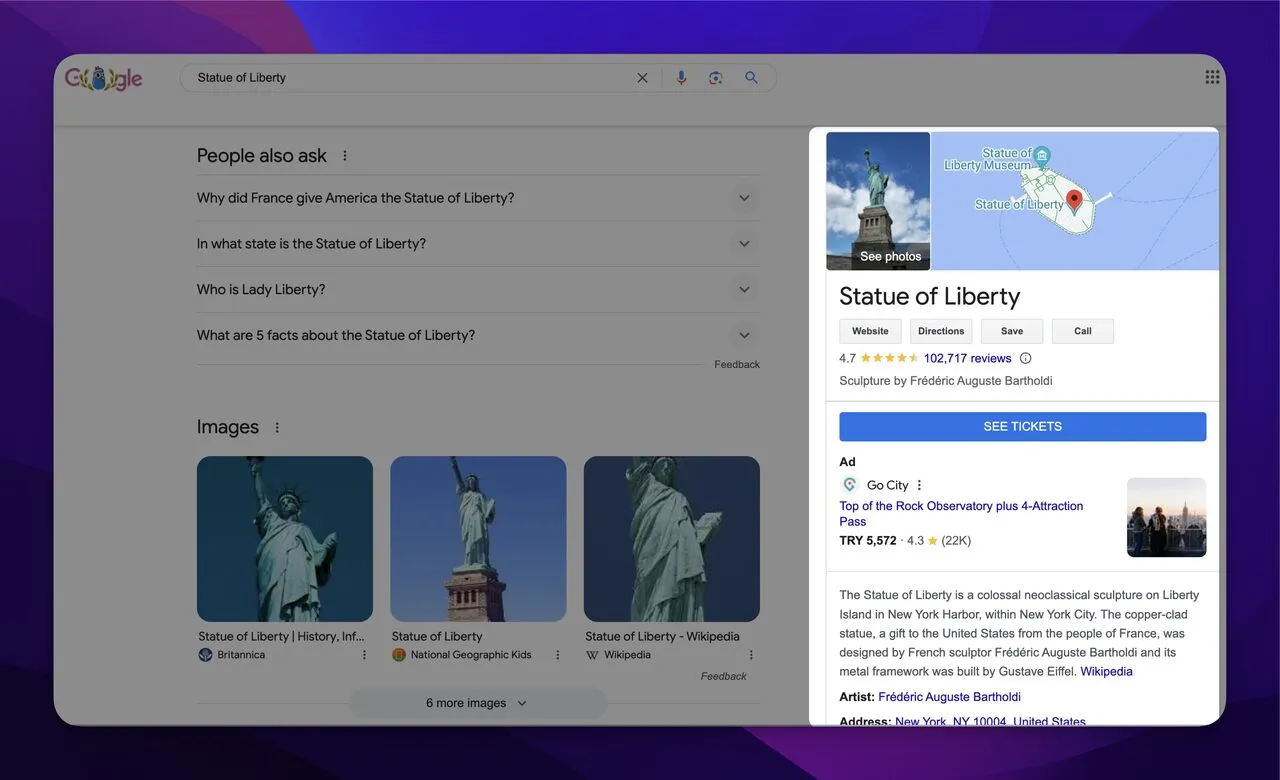Open the Google apps grid icon
Viewport: 1280px width, 780px height.
pyautogui.click(x=1212, y=77)
